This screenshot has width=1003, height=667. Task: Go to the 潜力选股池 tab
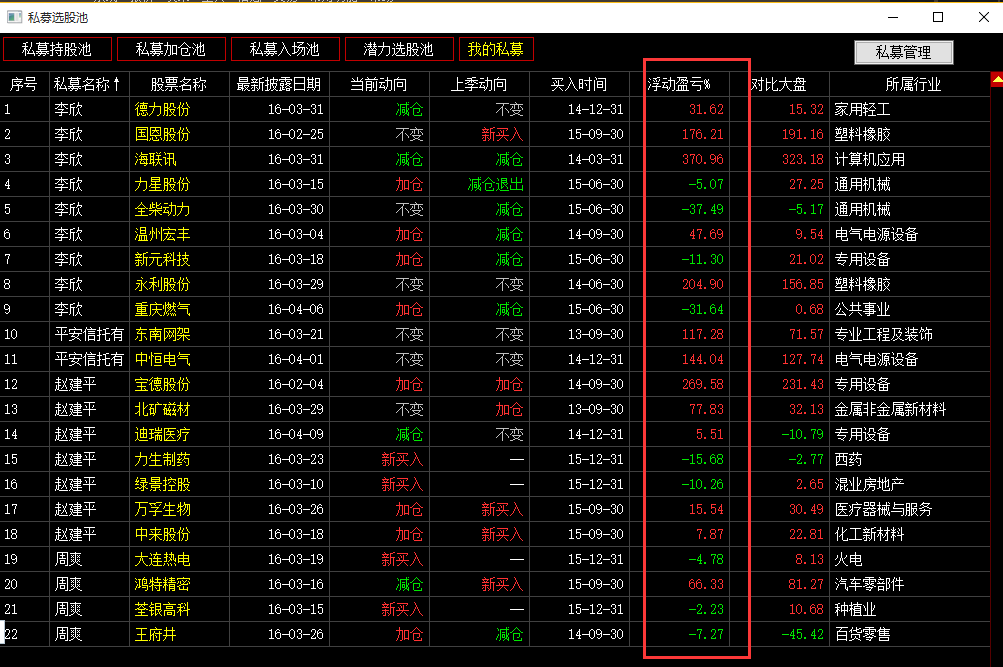click(x=398, y=49)
